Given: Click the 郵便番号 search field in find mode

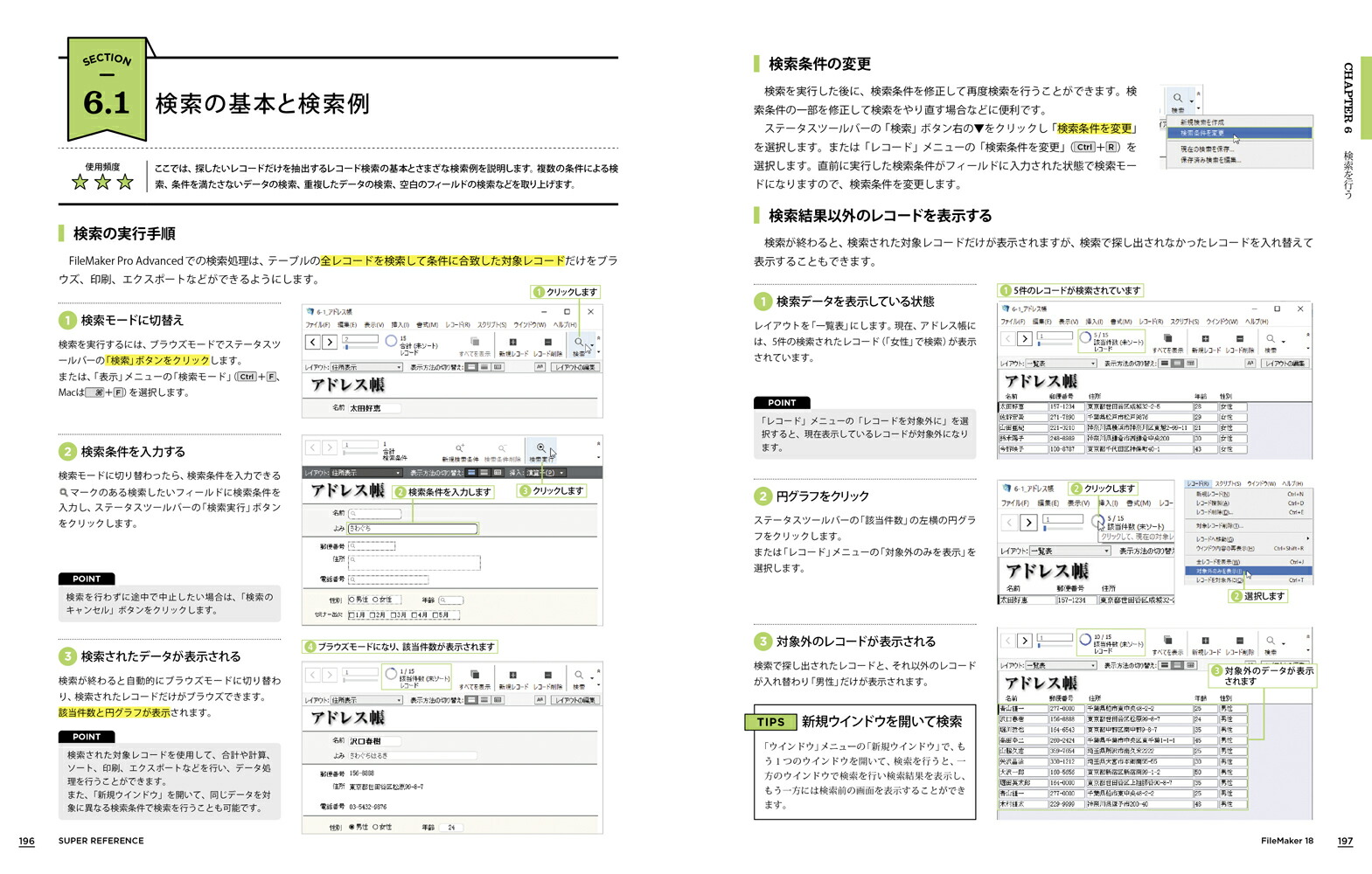Looking at the screenshot, I should point(372,545).
